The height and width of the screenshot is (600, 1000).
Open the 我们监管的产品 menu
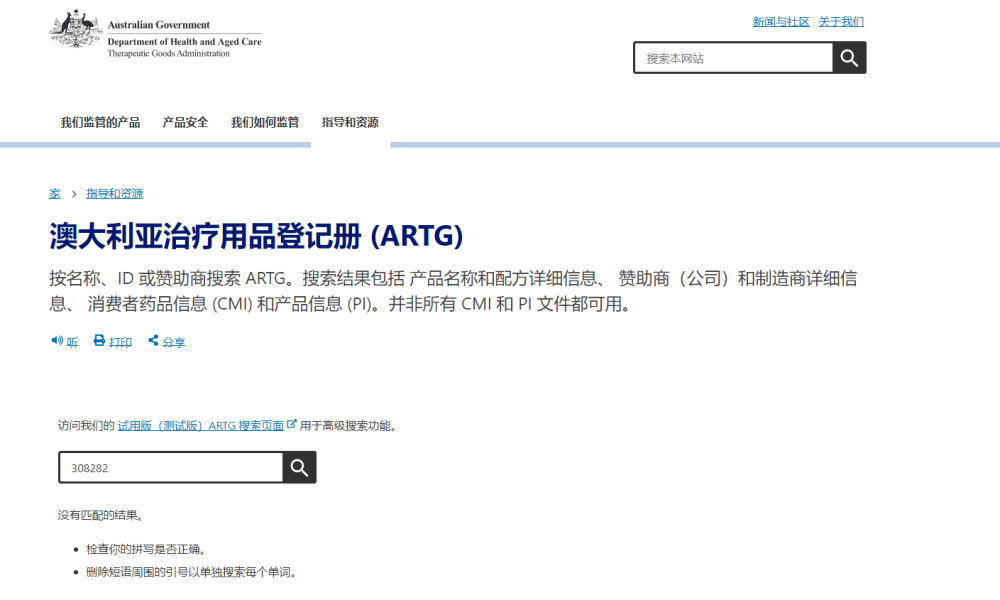(100, 122)
